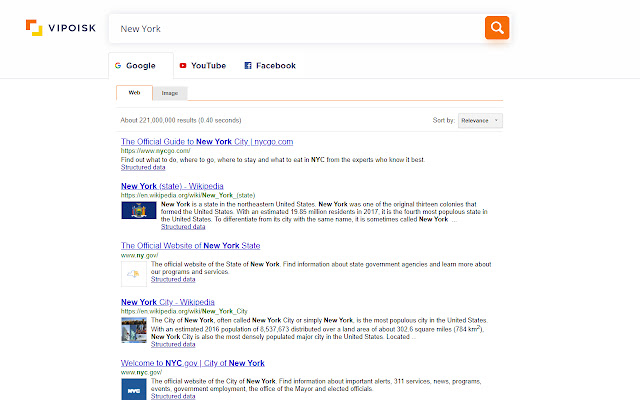Click the Sort by label
Image resolution: width=640 pixels, height=400 pixels.
pyautogui.click(x=443, y=120)
